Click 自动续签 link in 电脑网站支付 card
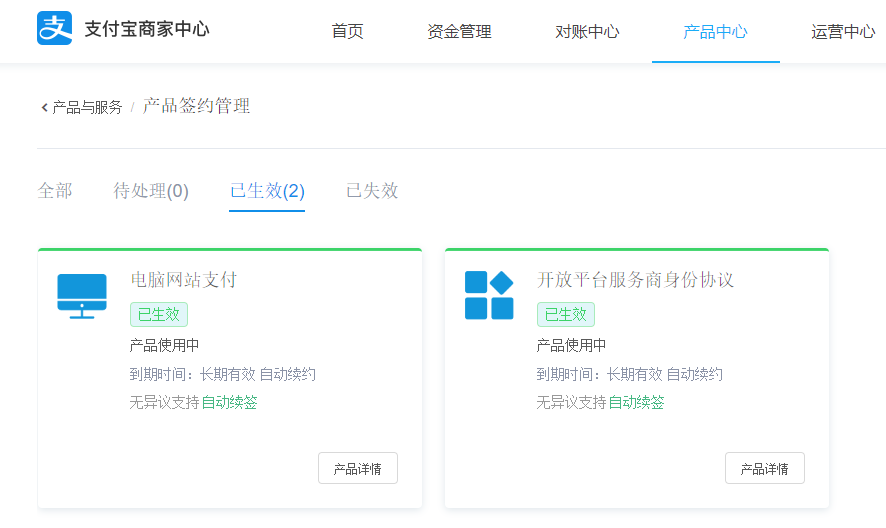Screen dimensions: 886x528 229,403
